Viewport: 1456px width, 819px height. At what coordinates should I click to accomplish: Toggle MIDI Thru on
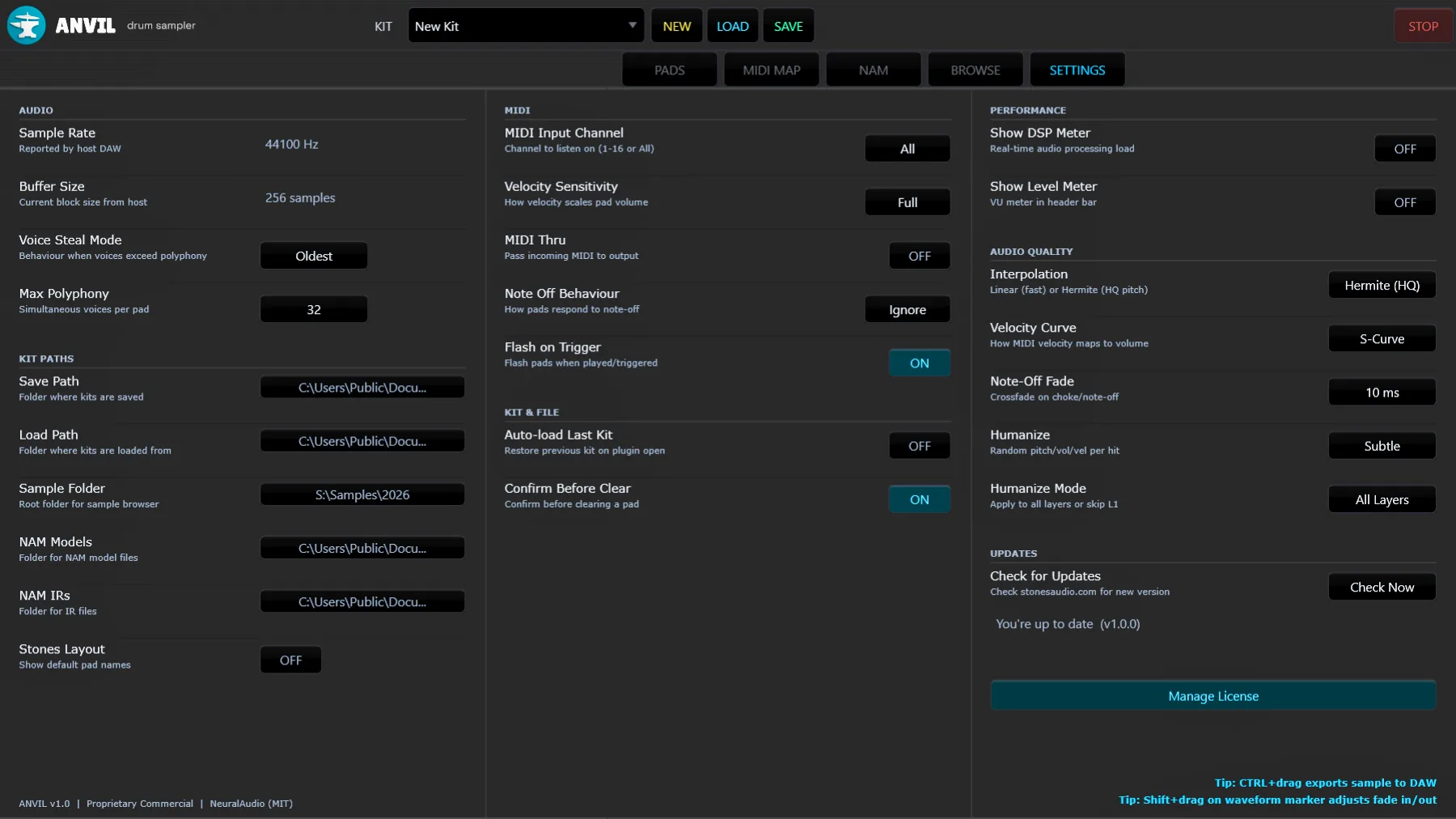(920, 256)
